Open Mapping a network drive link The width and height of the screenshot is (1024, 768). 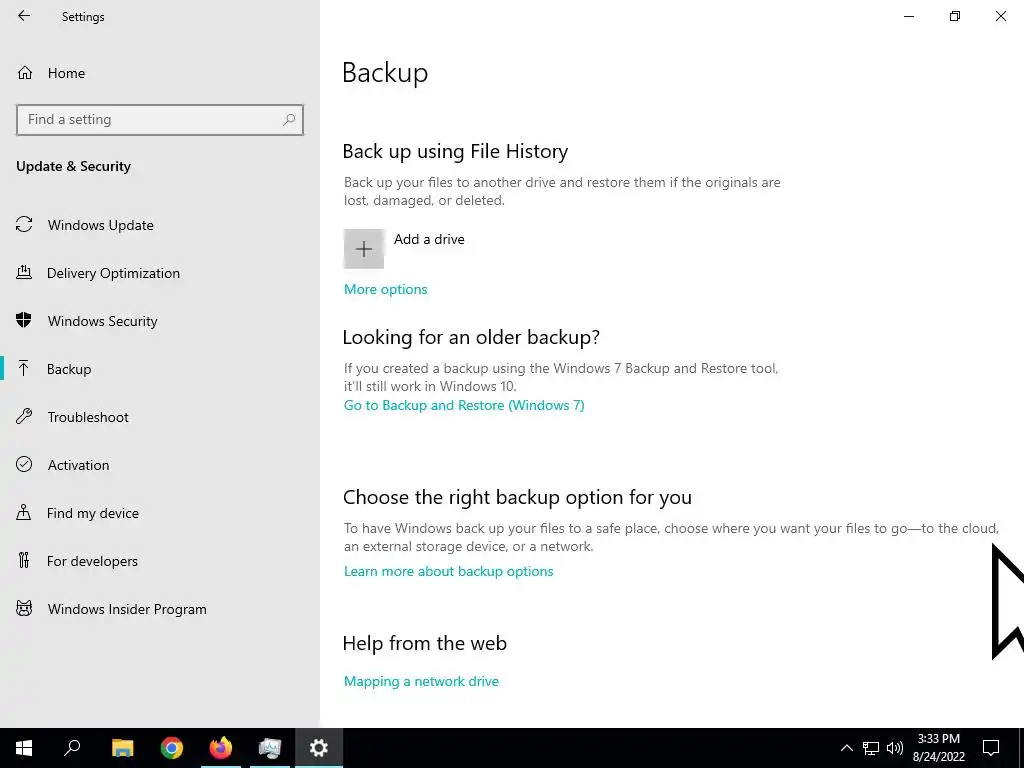(x=421, y=681)
